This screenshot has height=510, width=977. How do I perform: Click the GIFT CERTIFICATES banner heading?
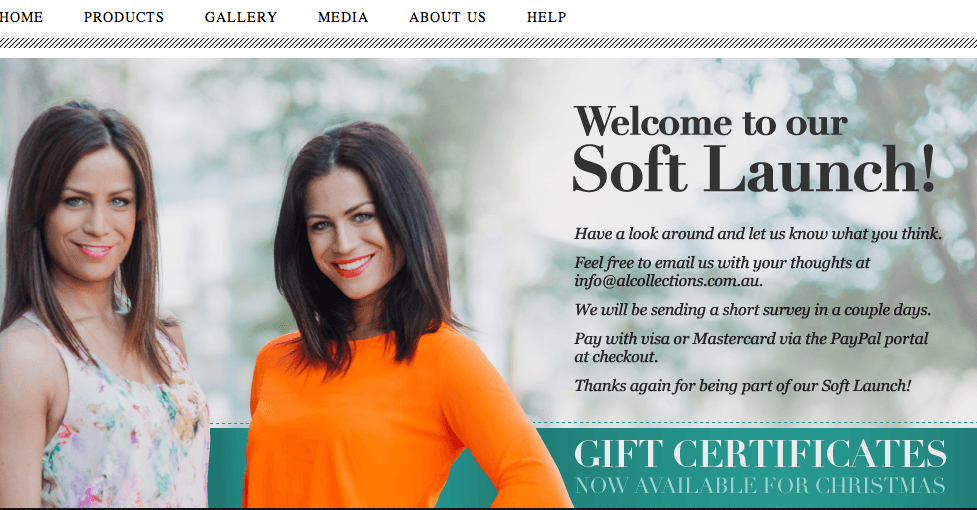pos(760,453)
